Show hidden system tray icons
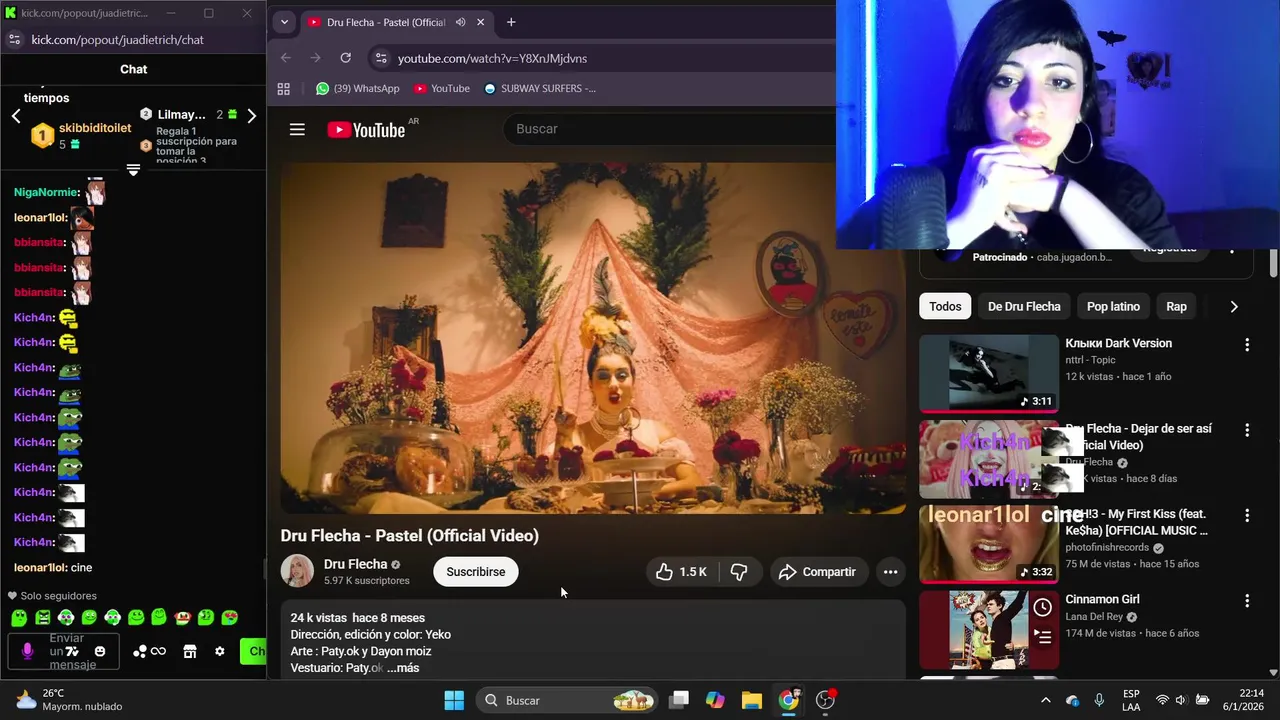The height and width of the screenshot is (720, 1280). pyautogui.click(x=1046, y=700)
